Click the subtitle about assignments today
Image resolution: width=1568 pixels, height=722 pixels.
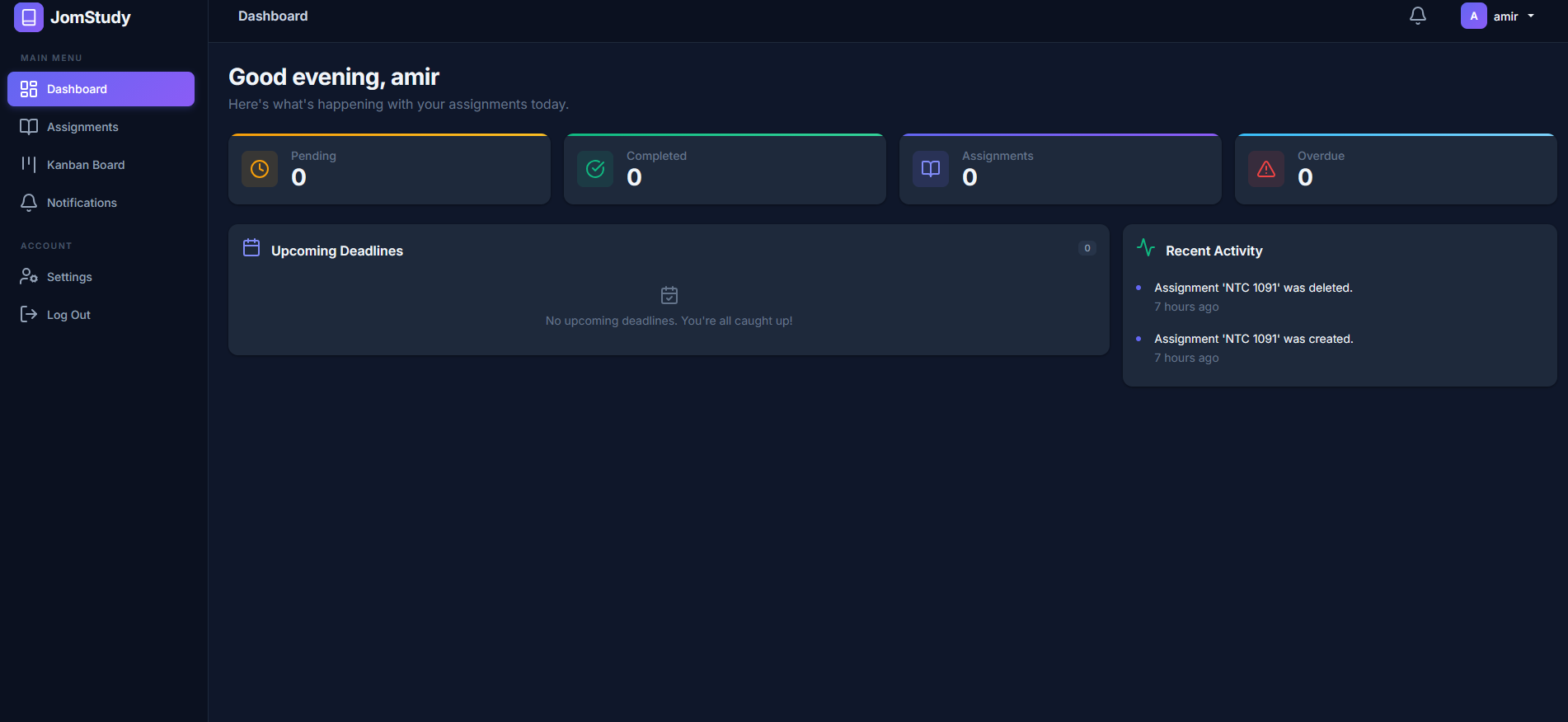click(x=398, y=105)
